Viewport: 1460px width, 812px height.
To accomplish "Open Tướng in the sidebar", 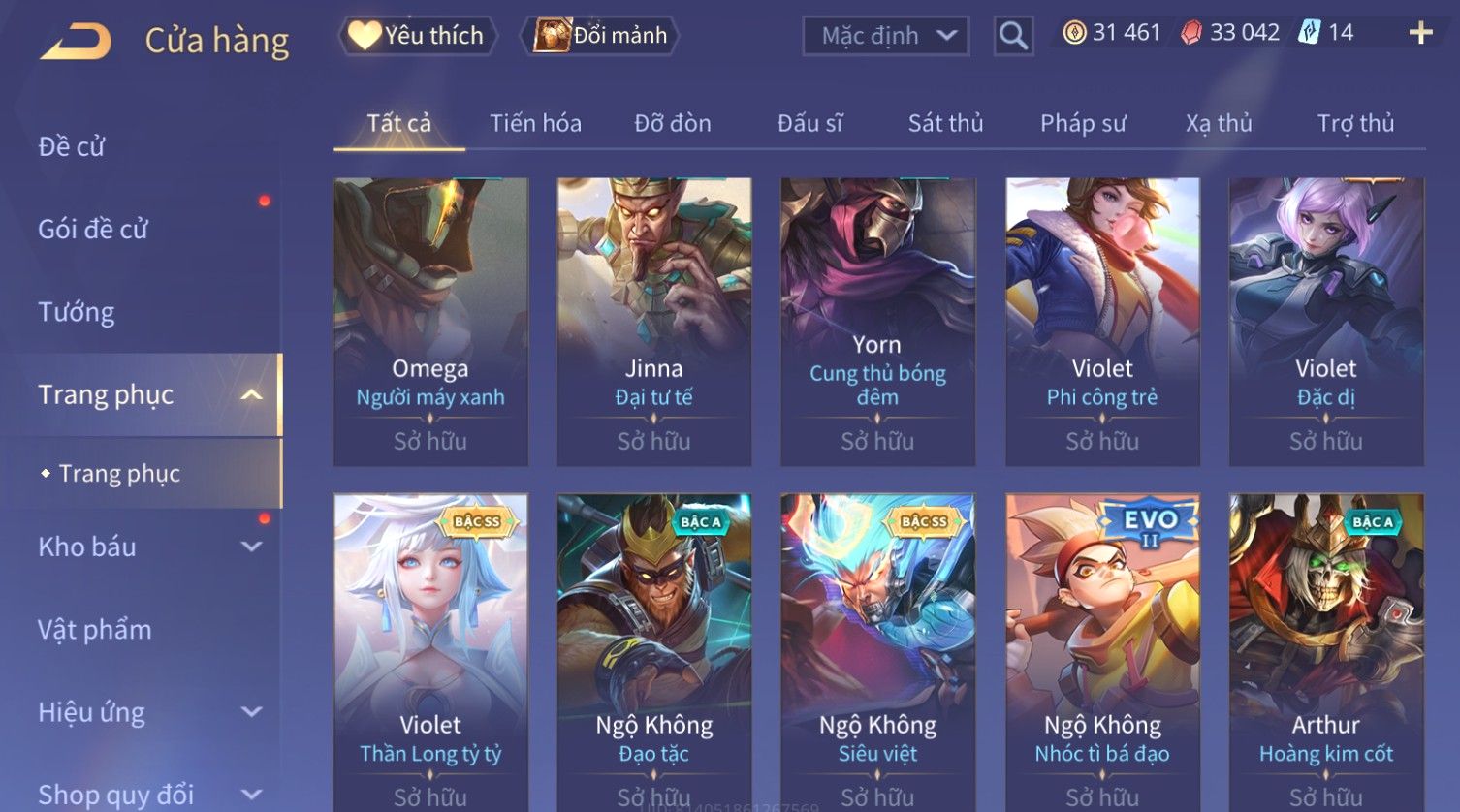I will (x=77, y=312).
